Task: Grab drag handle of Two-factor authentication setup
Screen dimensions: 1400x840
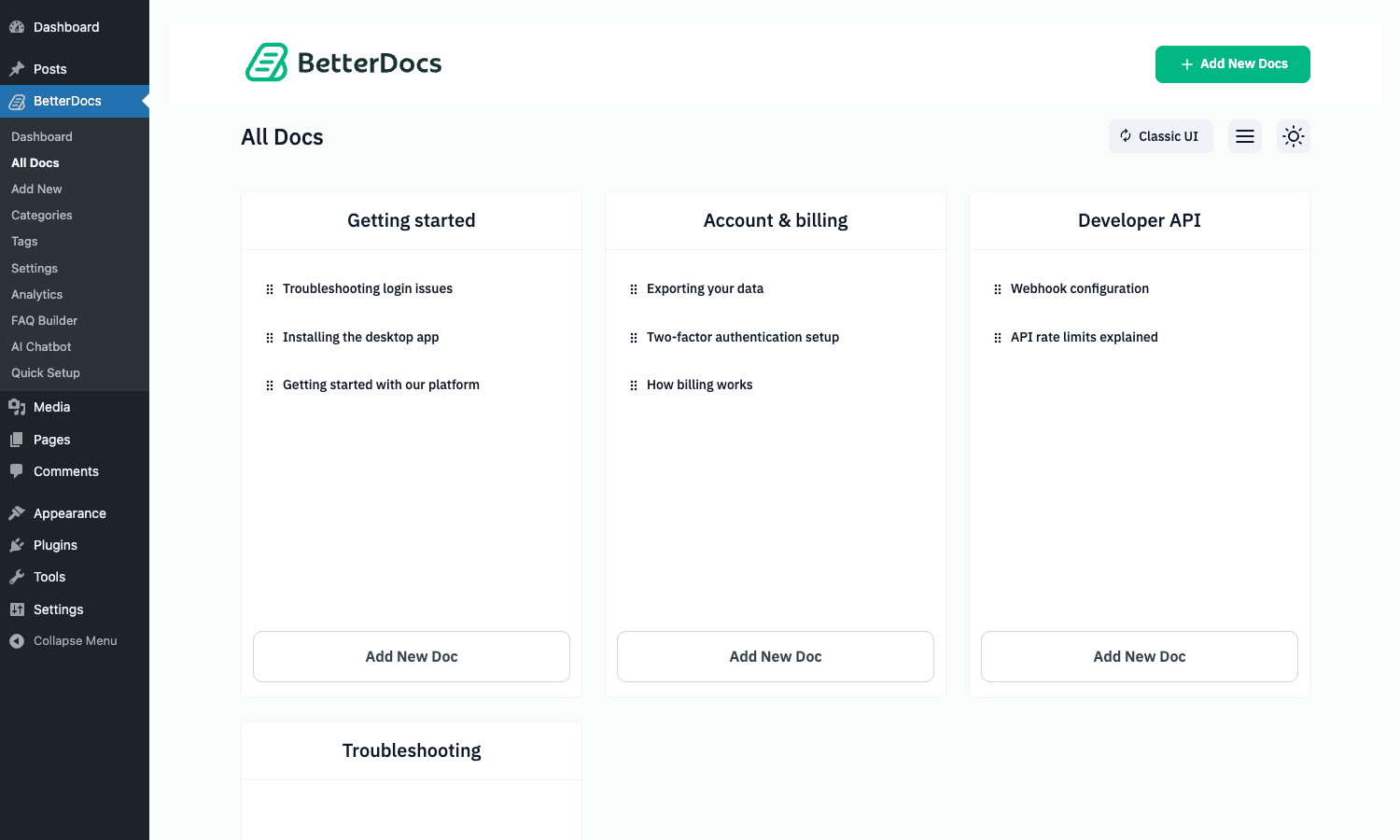Action: [x=634, y=338]
